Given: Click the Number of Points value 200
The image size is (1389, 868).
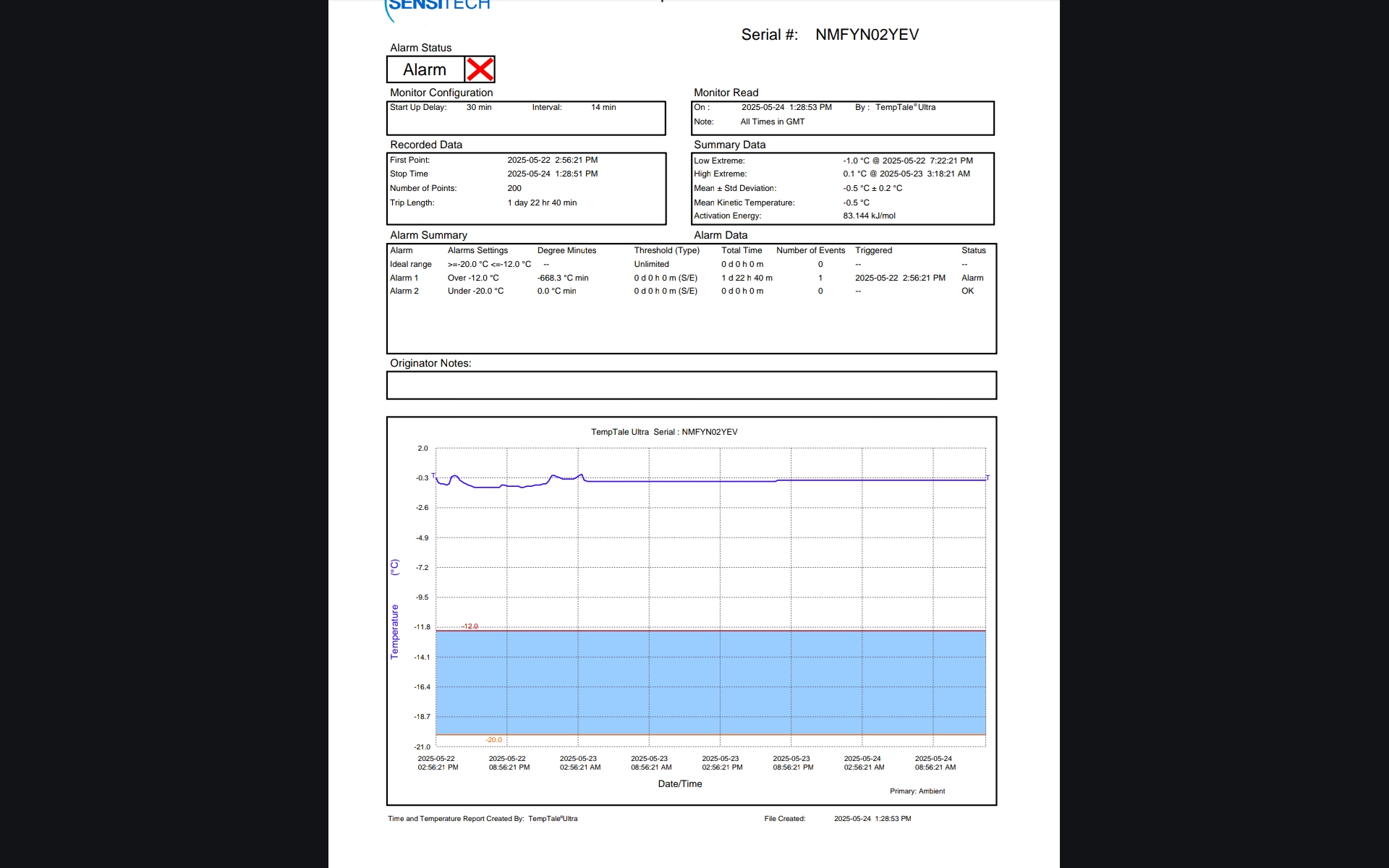Looking at the screenshot, I should point(514,188).
